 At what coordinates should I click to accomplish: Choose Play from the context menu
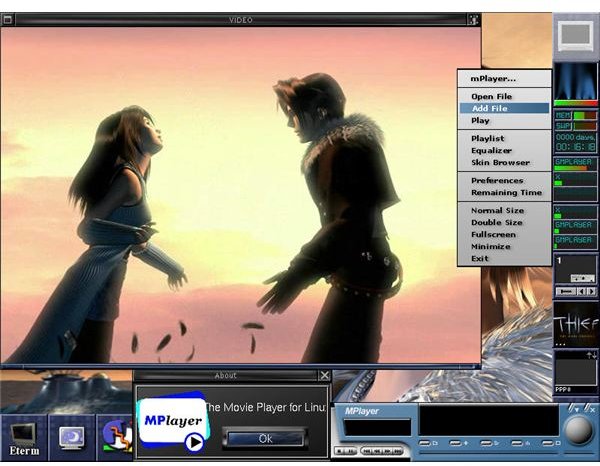coord(480,121)
